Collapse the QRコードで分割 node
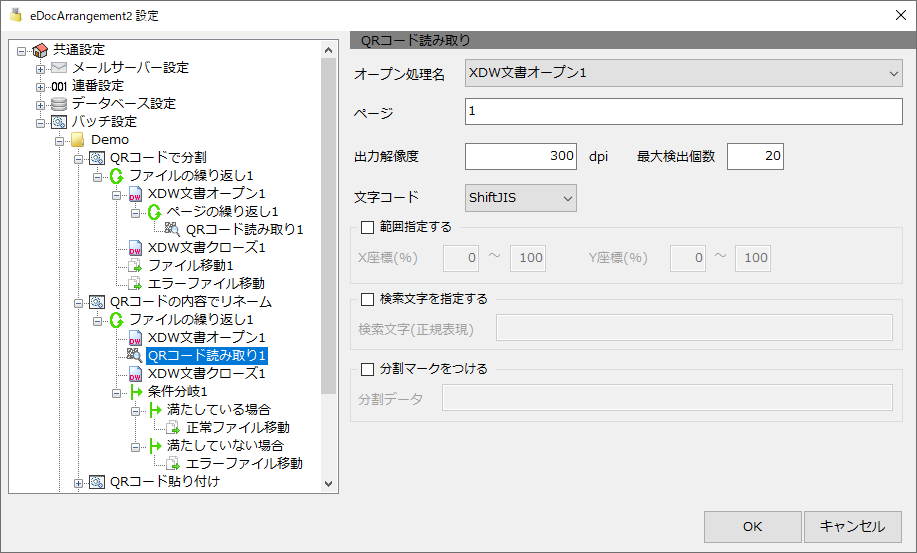The height and width of the screenshot is (553, 917). [x=78, y=159]
